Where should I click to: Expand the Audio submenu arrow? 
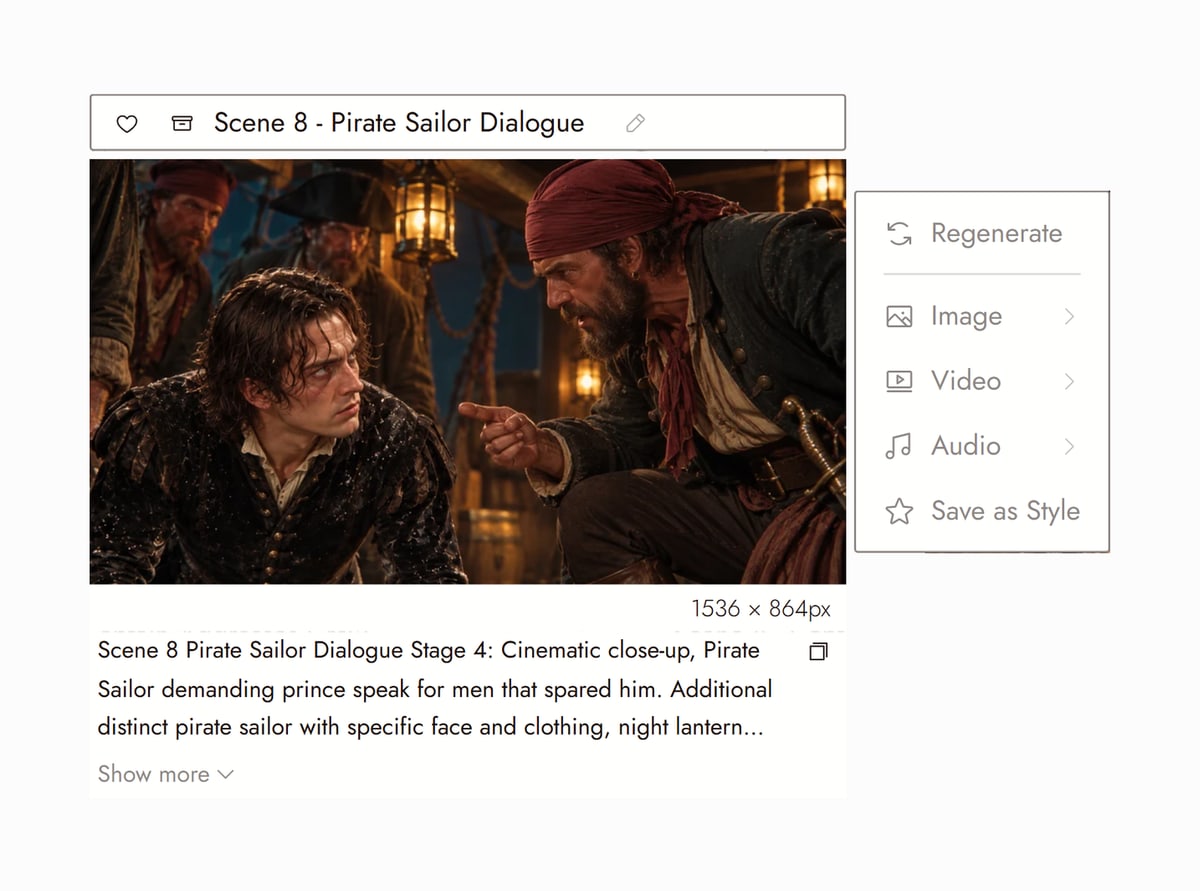click(x=1069, y=446)
